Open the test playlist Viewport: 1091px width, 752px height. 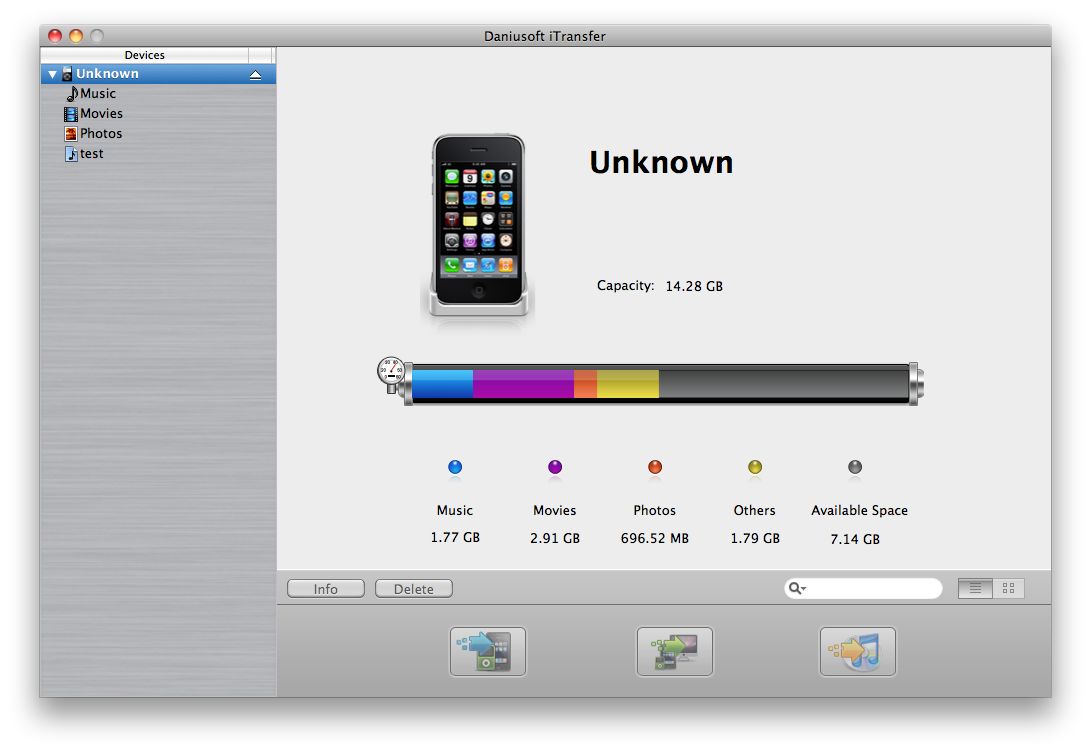[x=91, y=154]
